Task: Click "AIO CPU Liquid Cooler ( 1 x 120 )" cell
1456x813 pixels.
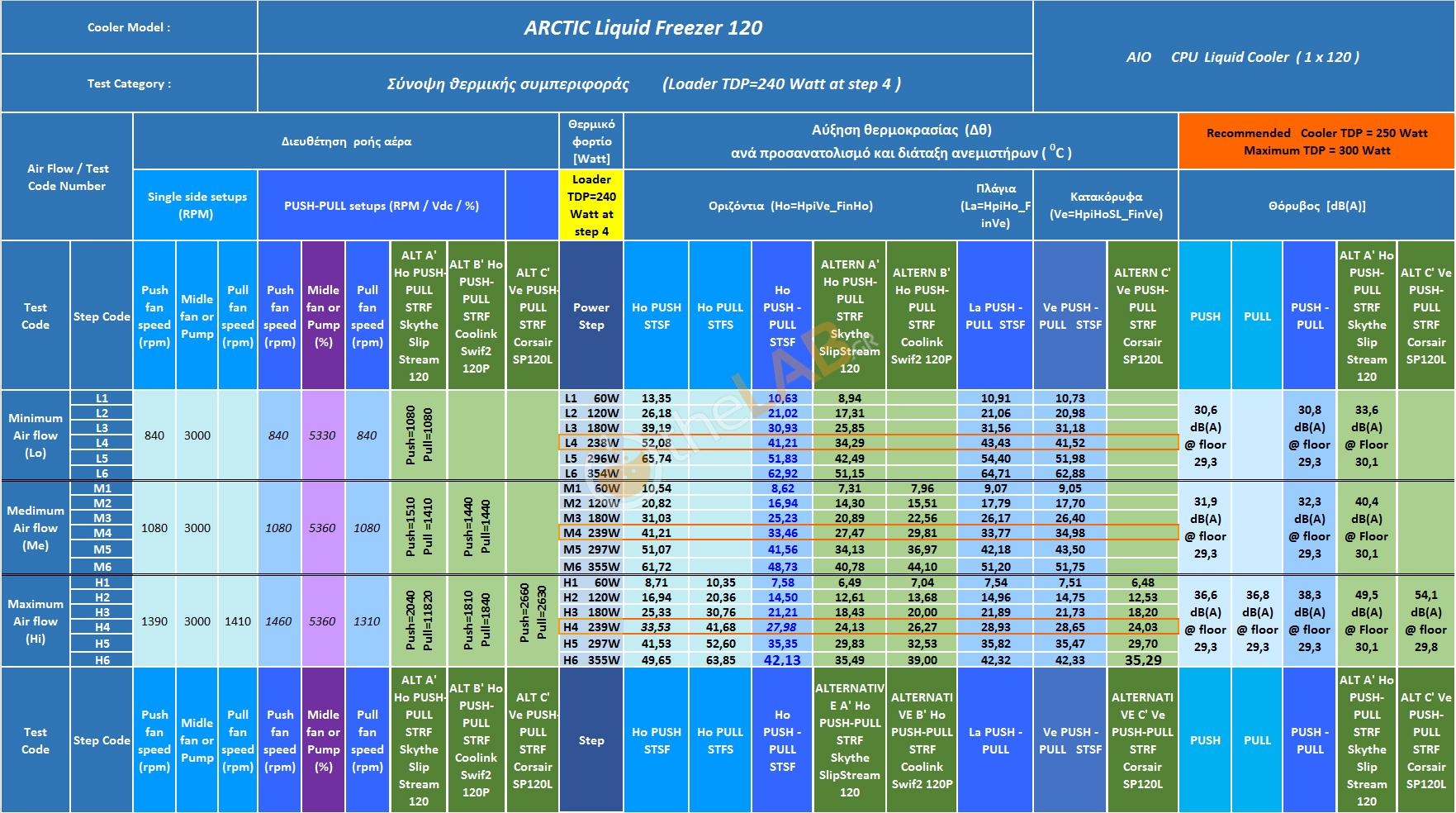Action: (1243, 56)
